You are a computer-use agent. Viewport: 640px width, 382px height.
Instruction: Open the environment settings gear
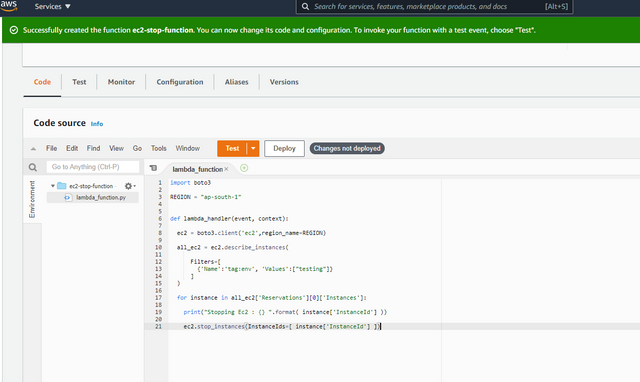129,186
